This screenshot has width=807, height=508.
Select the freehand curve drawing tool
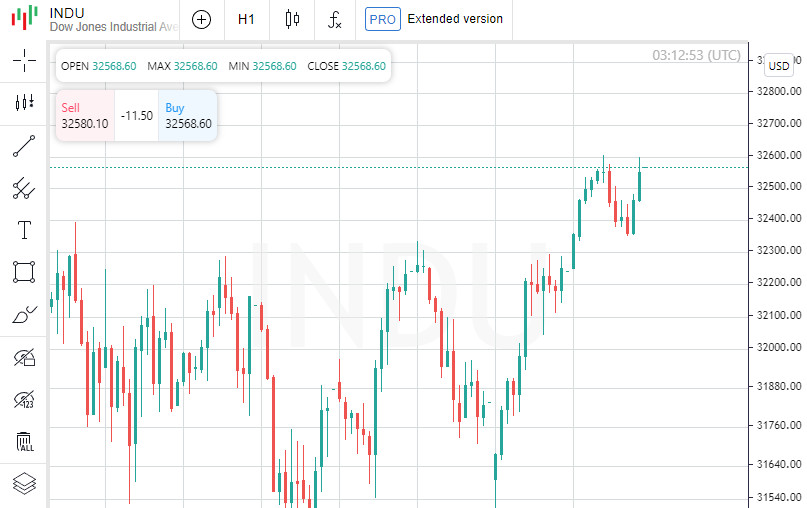(x=24, y=315)
